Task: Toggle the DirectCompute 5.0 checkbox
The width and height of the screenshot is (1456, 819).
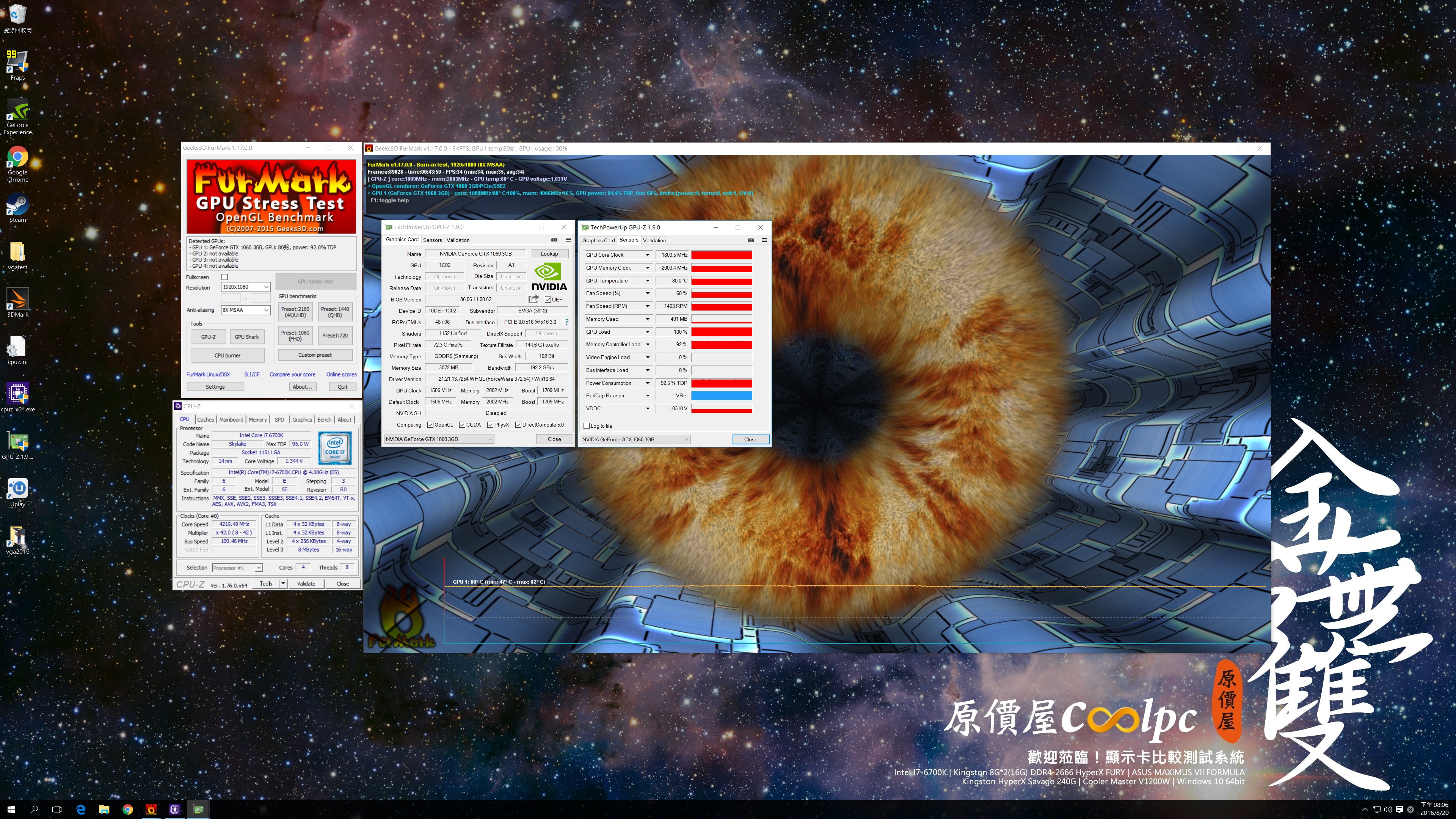Action: (518, 425)
